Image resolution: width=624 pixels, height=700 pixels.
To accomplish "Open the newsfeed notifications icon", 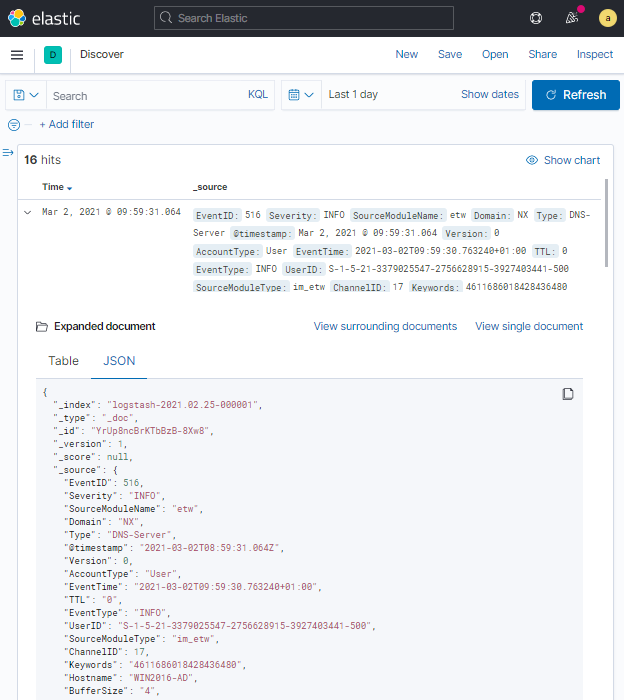I will 571,18.
